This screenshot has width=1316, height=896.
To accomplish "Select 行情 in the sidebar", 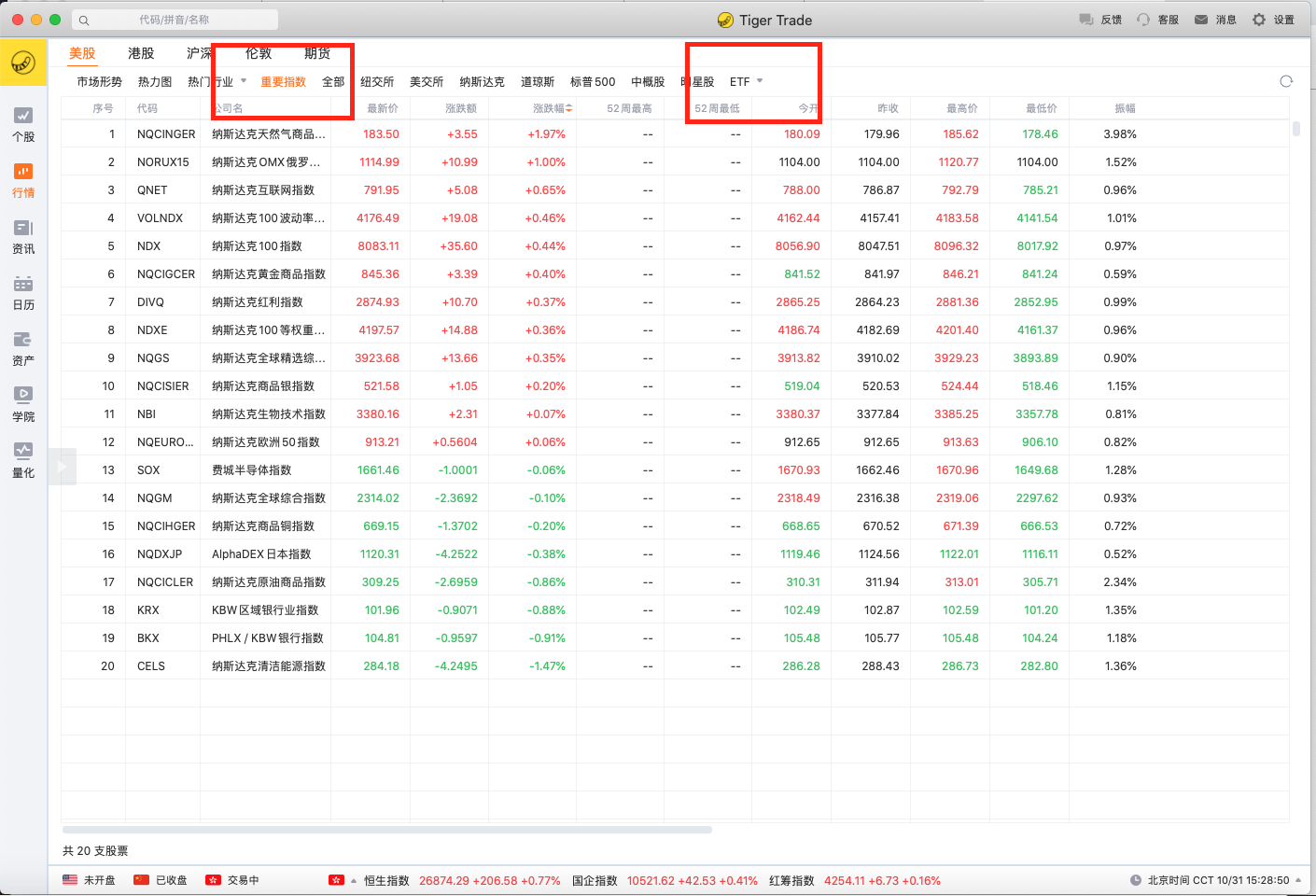I will [x=23, y=180].
